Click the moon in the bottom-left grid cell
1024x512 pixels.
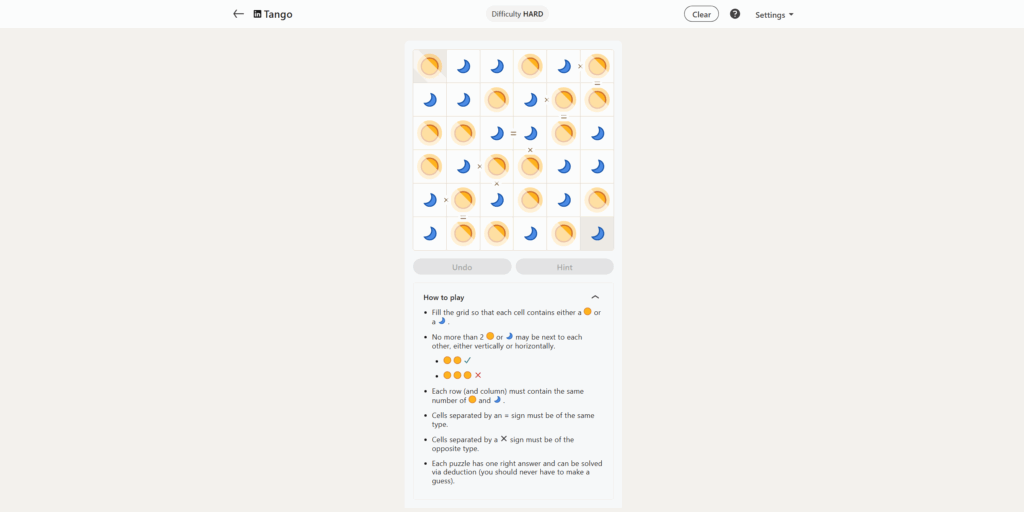coord(430,233)
